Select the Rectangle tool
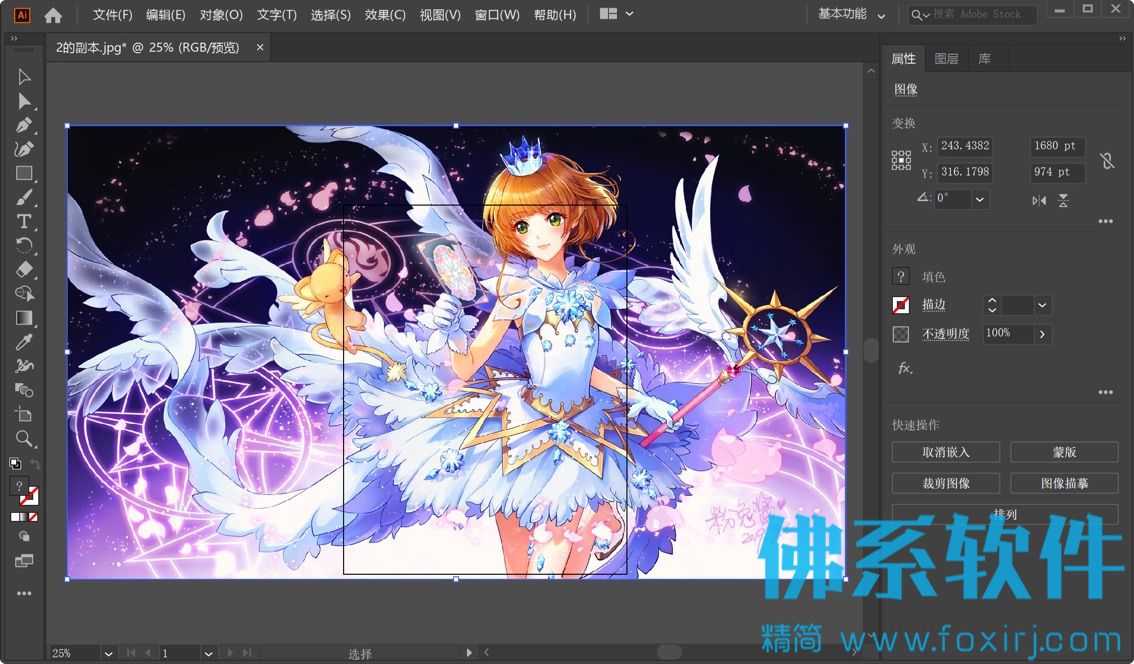Screen dimensions: 1134x664 24,174
